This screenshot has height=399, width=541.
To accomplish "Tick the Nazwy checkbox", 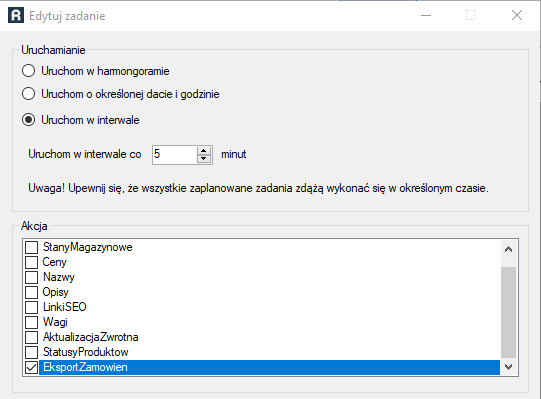I will point(31,277).
